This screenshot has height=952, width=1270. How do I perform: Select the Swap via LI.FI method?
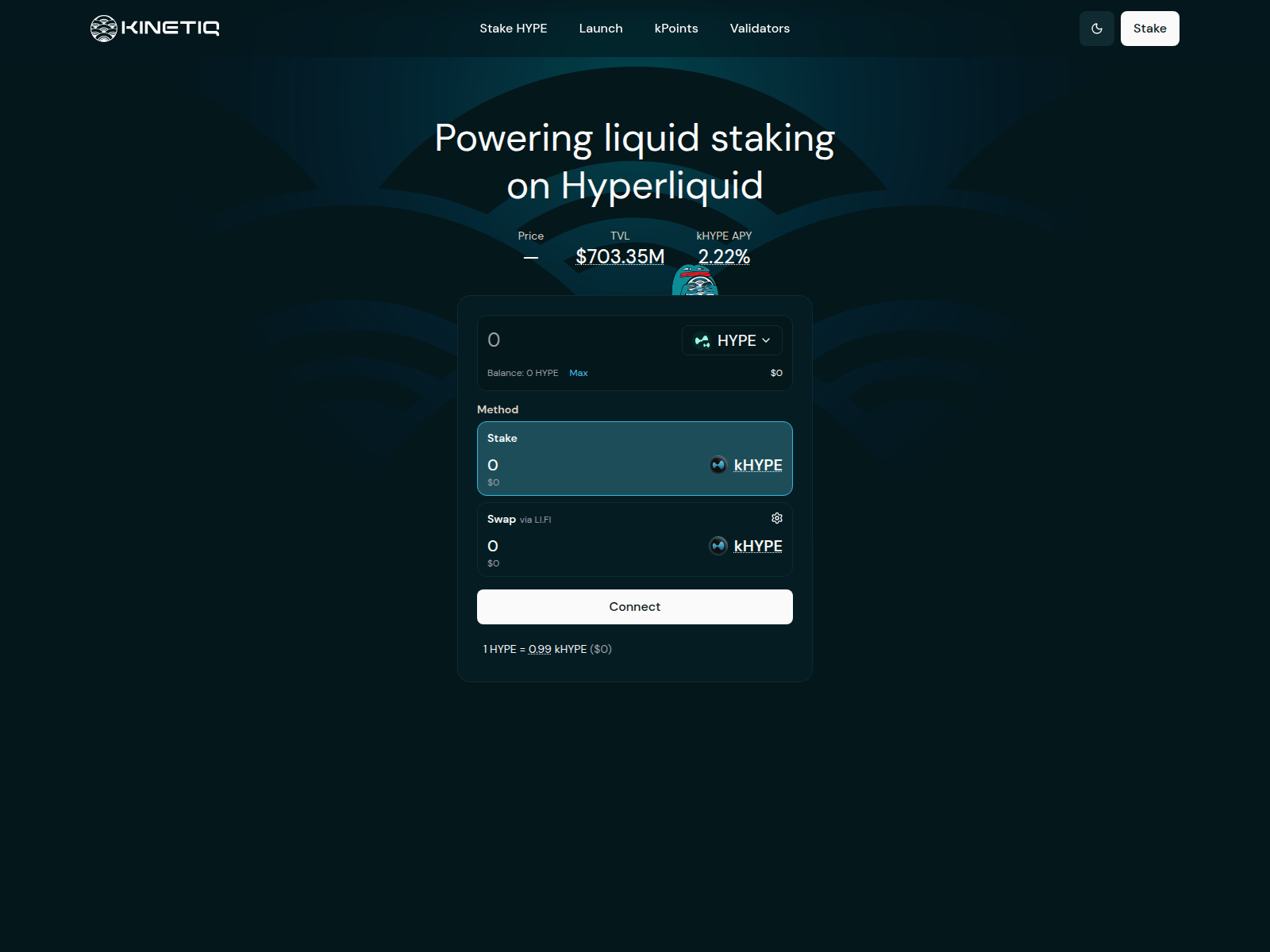(635, 539)
